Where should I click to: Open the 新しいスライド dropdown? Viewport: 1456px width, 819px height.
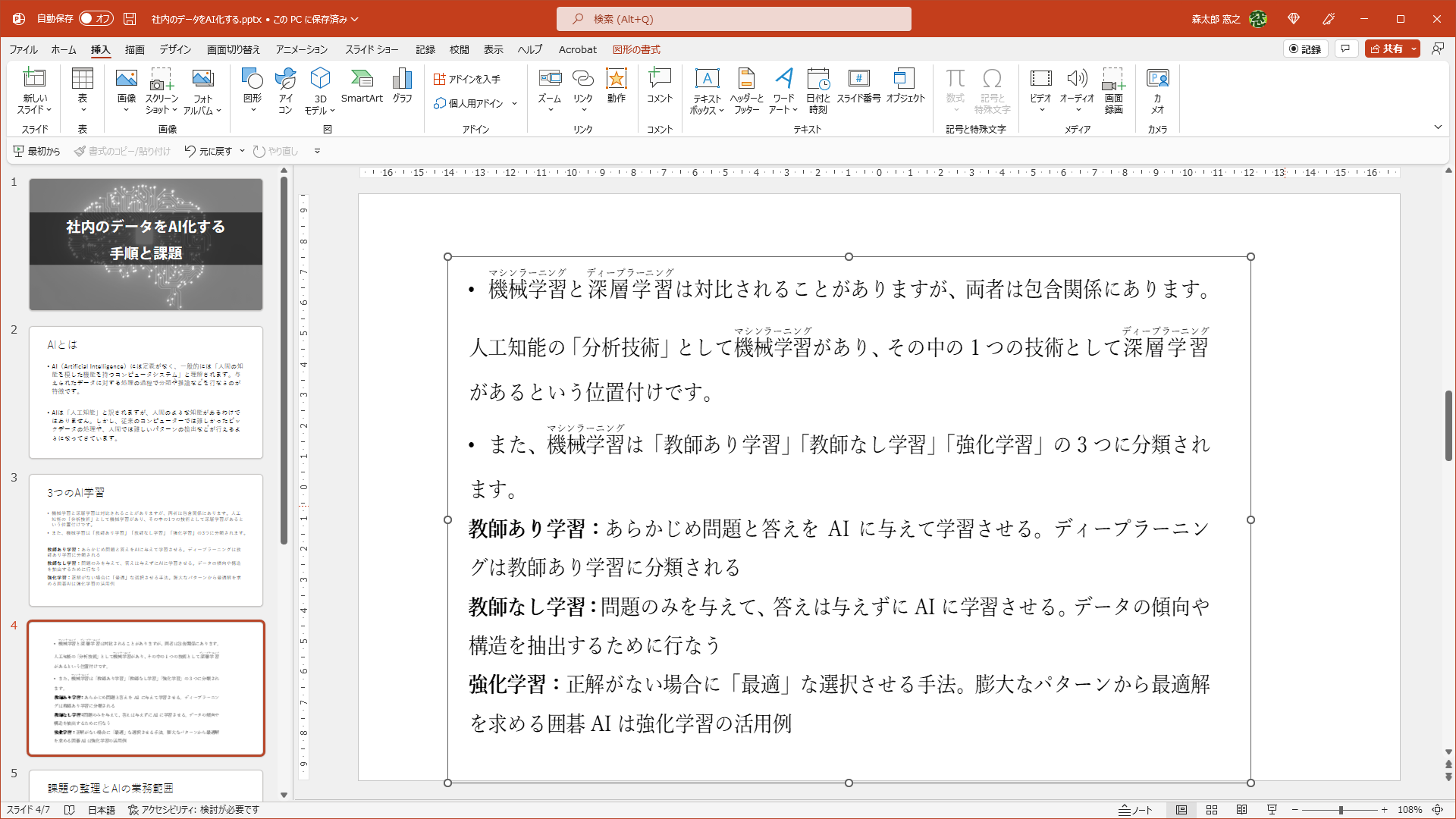click(34, 91)
